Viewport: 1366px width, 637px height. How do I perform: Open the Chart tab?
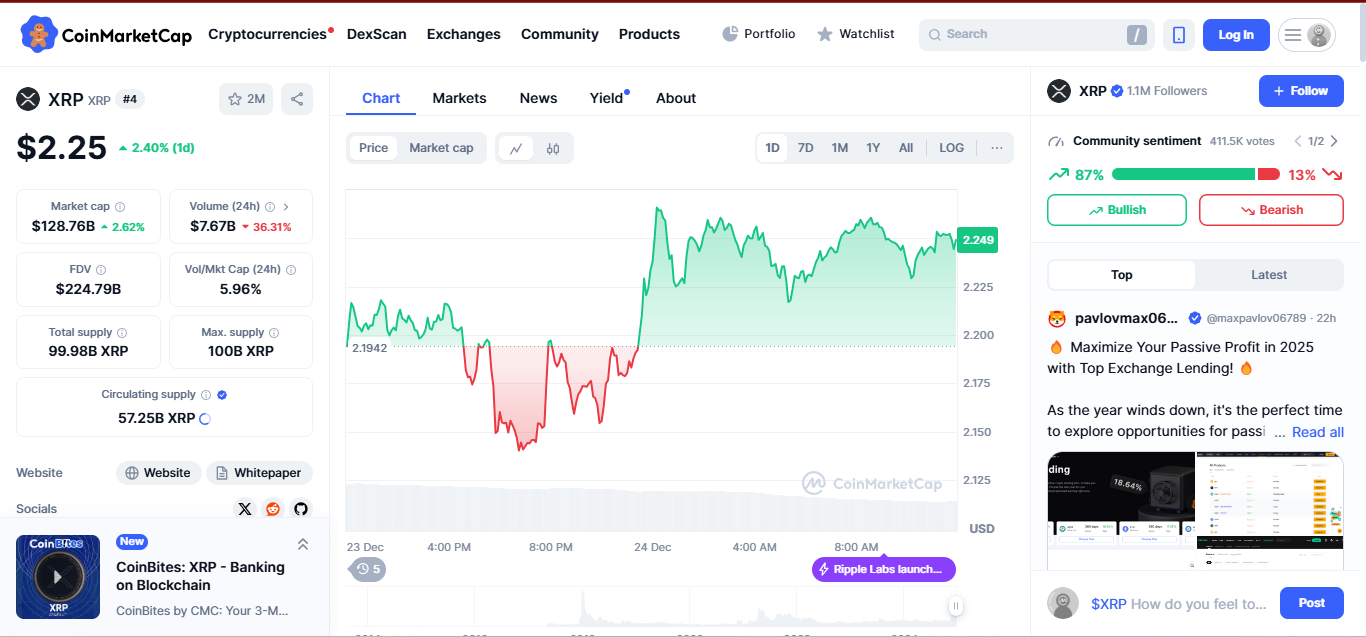pos(381,98)
